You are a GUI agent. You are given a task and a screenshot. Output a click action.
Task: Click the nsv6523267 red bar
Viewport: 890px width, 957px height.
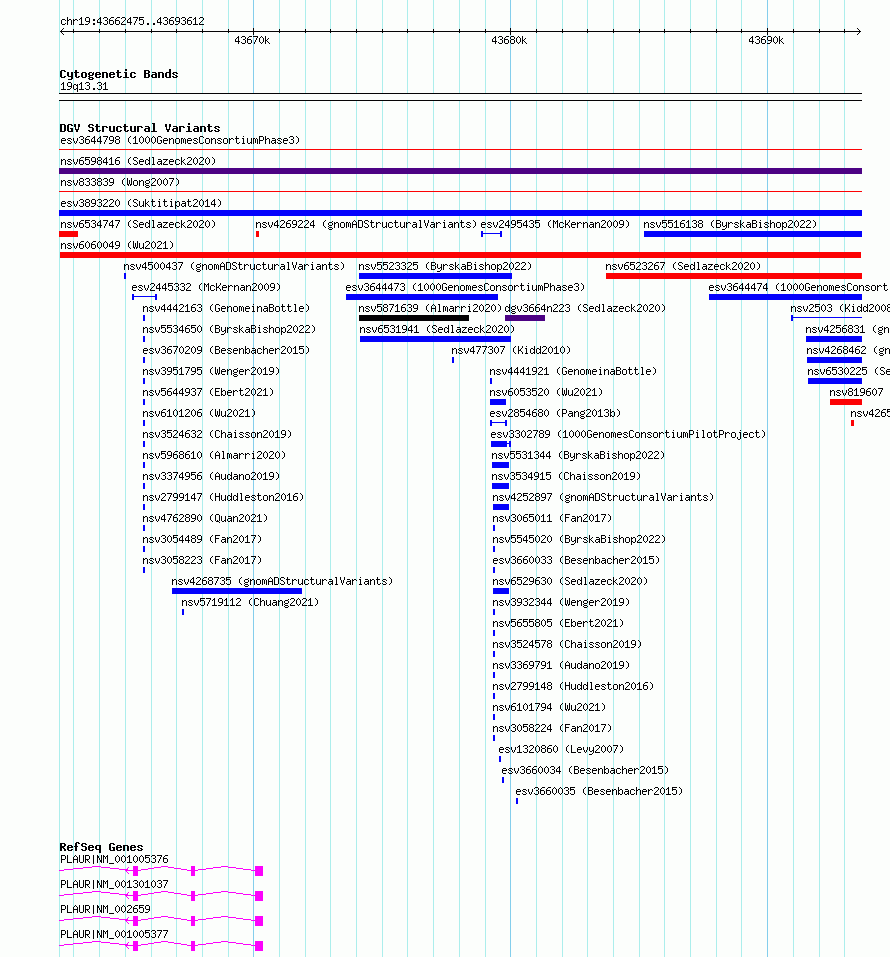click(734, 276)
